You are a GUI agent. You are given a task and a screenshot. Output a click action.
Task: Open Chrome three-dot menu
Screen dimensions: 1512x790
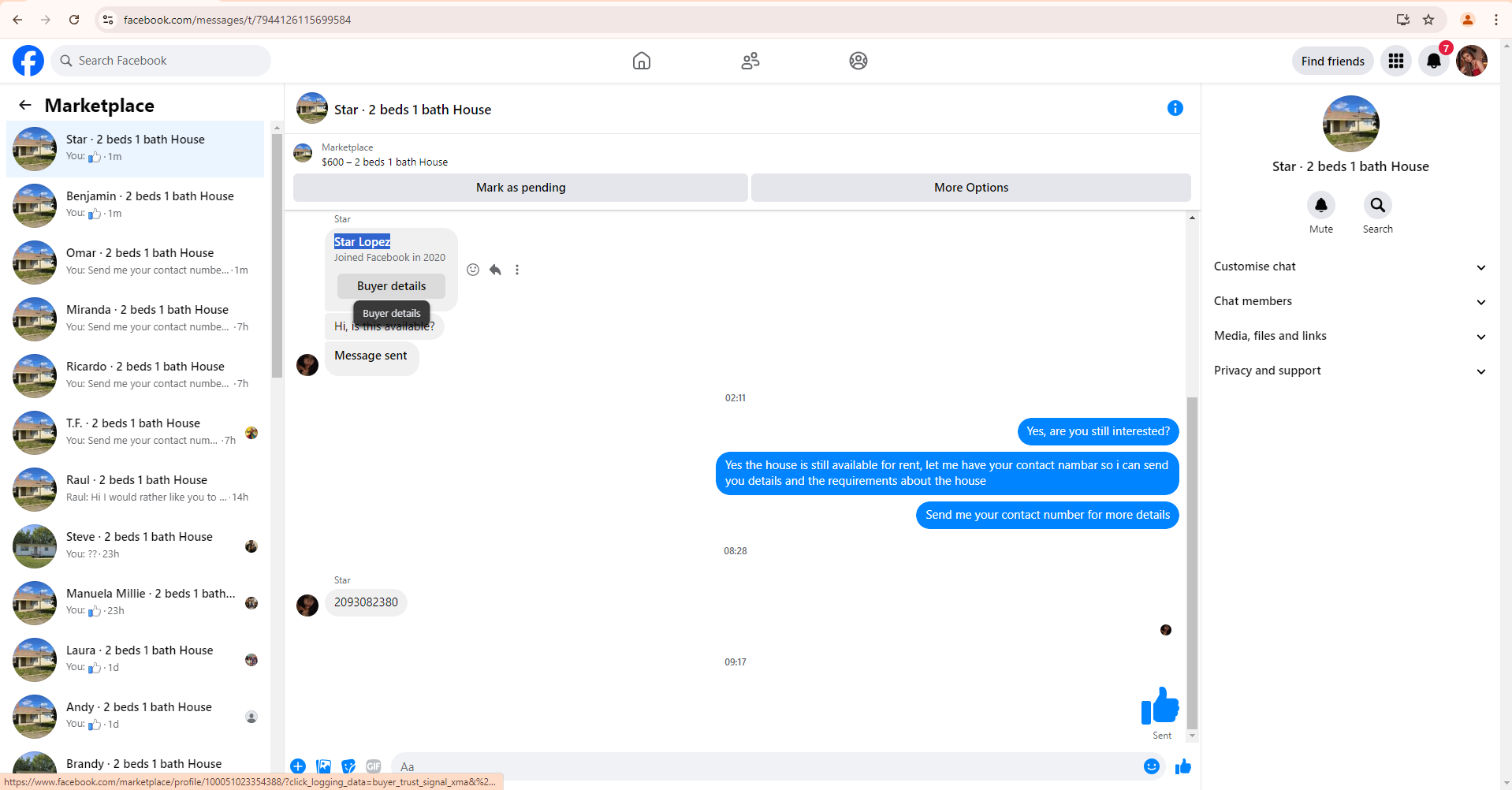(1496, 20)
